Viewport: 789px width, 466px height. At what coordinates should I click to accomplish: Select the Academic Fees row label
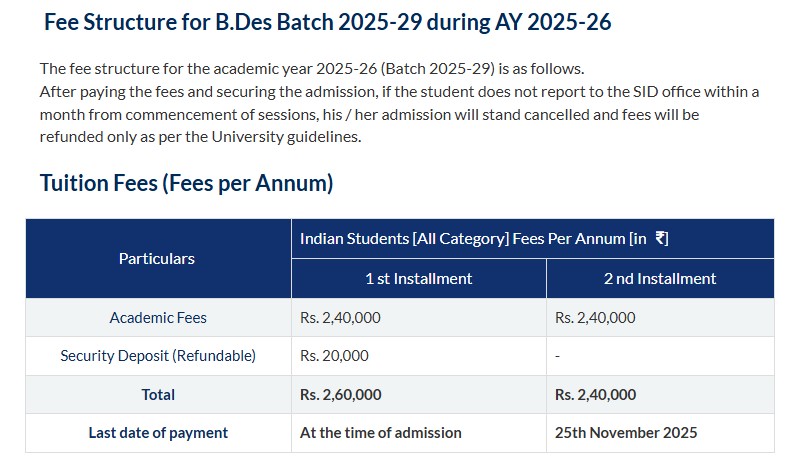158,317
